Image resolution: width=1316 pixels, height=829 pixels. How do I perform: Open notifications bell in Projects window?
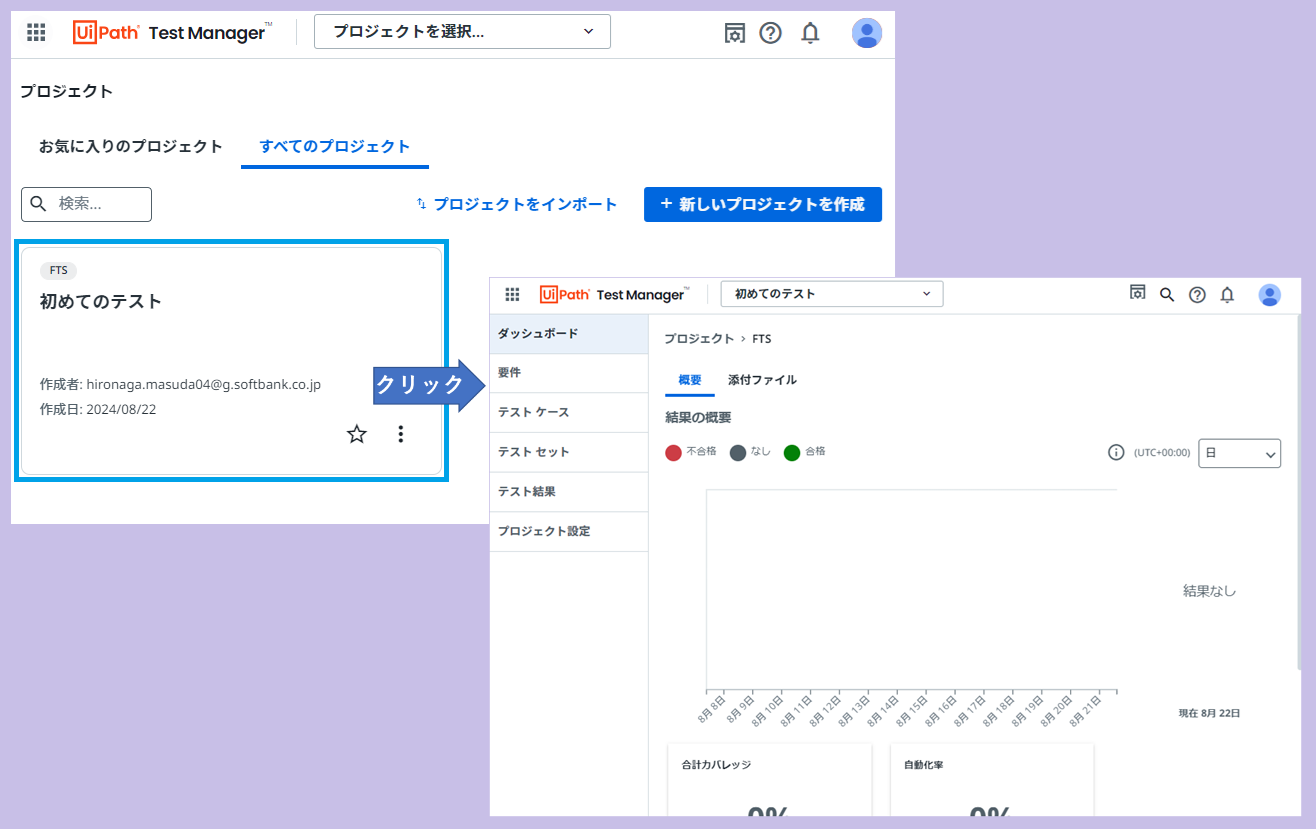pos(810,33)
